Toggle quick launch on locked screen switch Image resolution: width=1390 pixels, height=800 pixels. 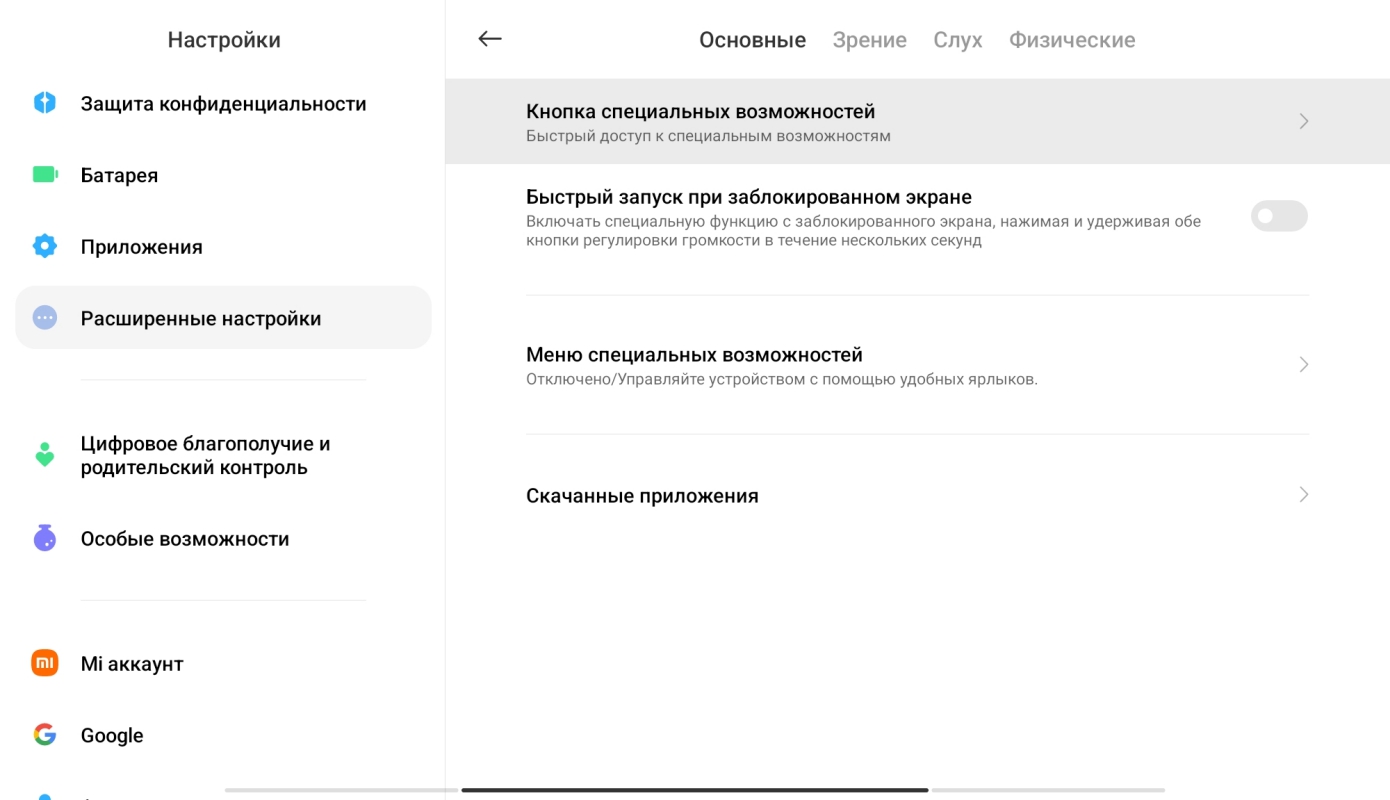point(1278,216)
